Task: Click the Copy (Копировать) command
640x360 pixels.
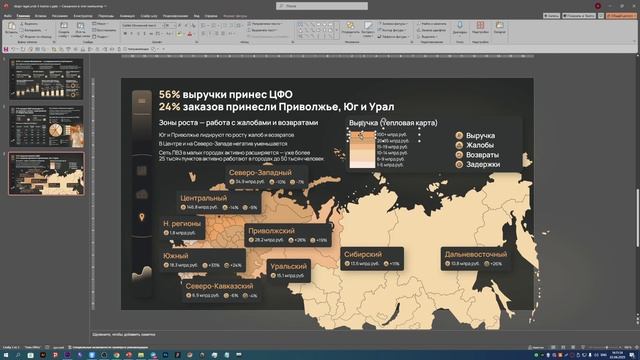Action: [x=30, y=30]
